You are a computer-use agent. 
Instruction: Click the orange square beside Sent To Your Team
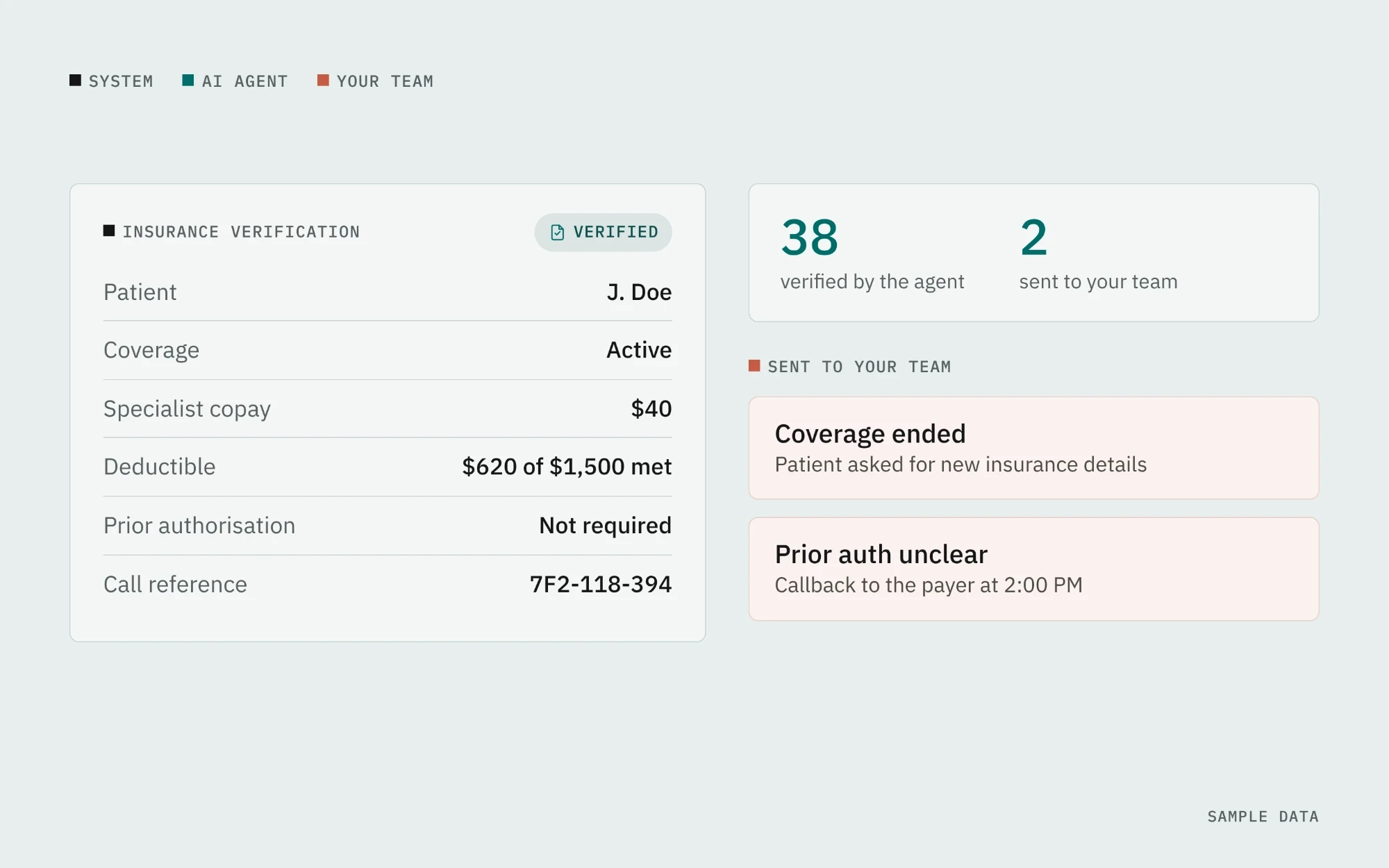tap(754, 365)
